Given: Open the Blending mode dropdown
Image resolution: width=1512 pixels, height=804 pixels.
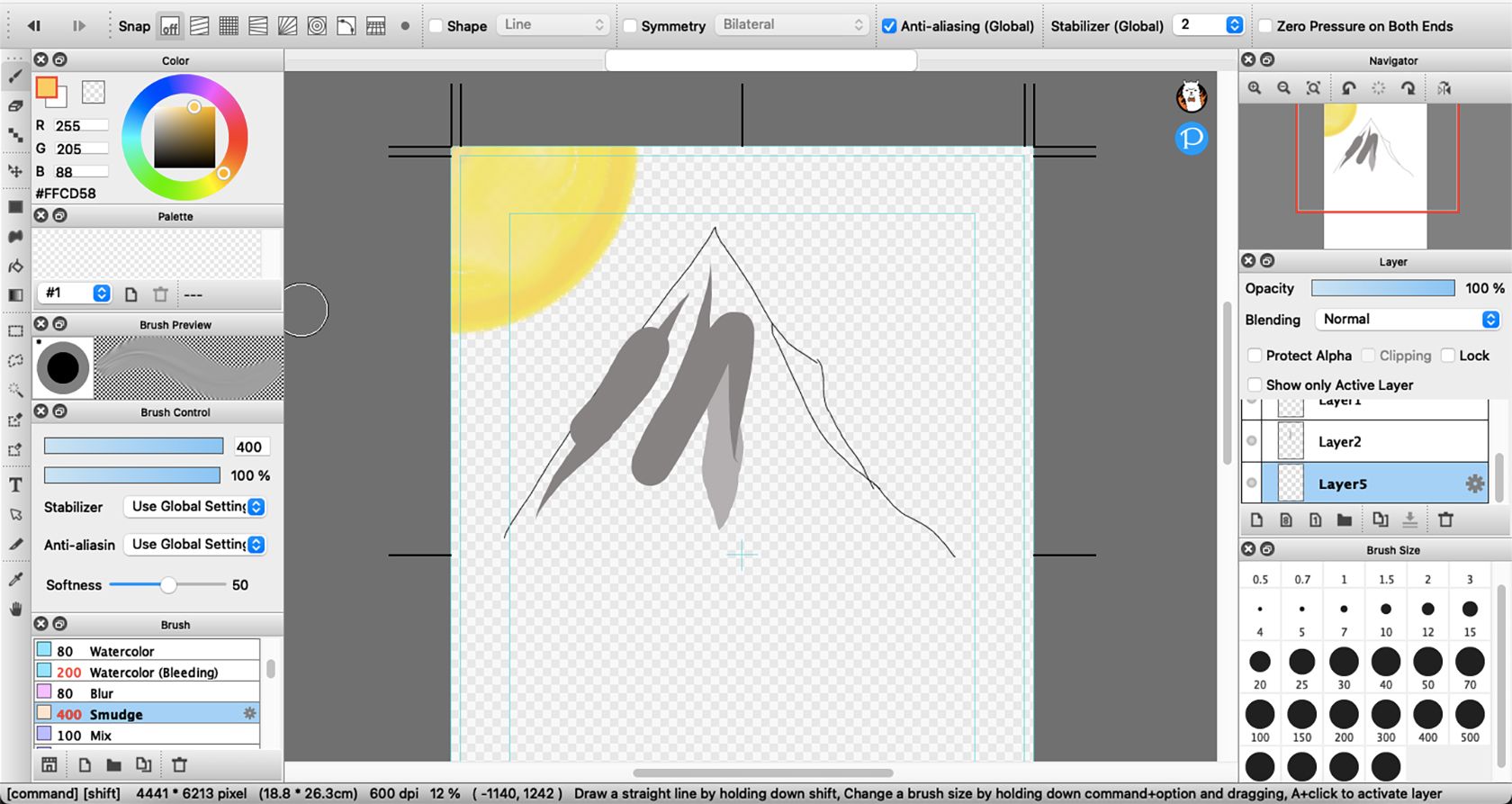Looking at the screenshot, I should tap(1408, 320).
